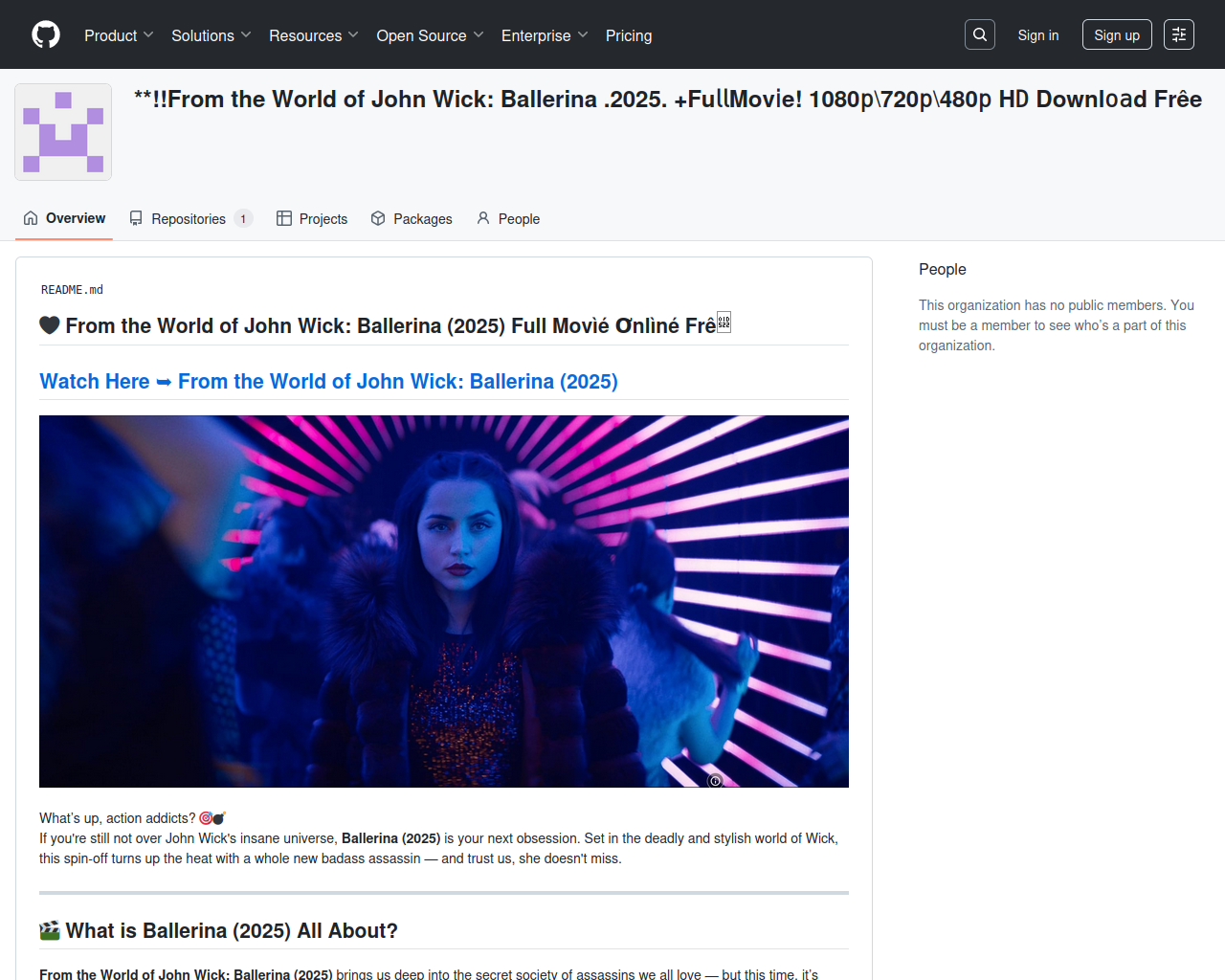Screen dimensions: 1225x980
Task: Go to the Pricing page
Action: [x=628, y=35]
